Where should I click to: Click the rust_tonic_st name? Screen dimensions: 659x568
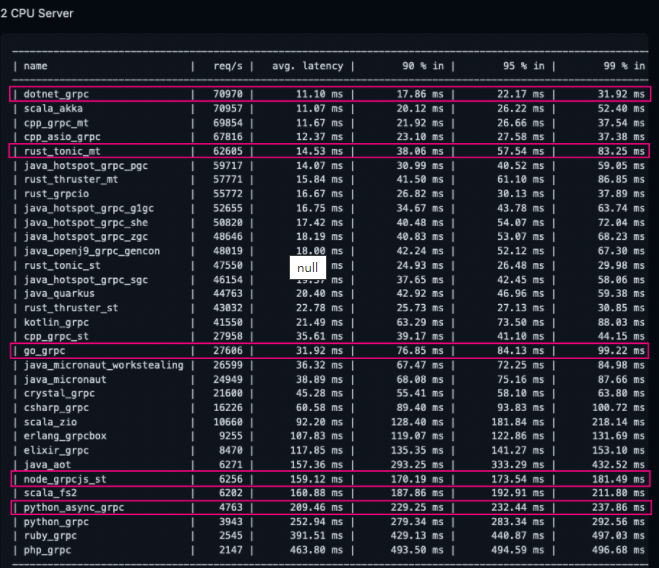click(x=62, y=265)
